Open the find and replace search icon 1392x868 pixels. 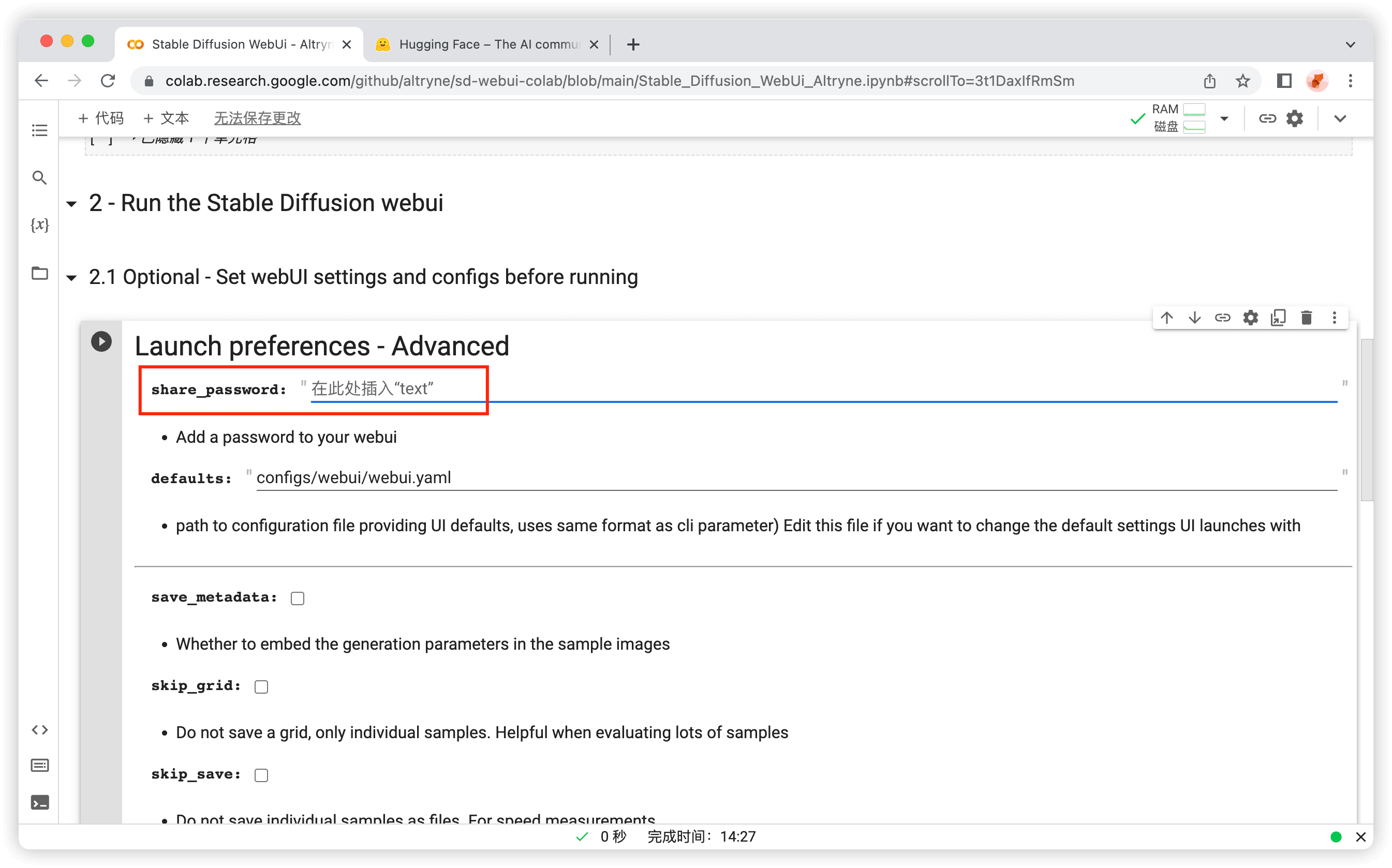pos(39,177)
